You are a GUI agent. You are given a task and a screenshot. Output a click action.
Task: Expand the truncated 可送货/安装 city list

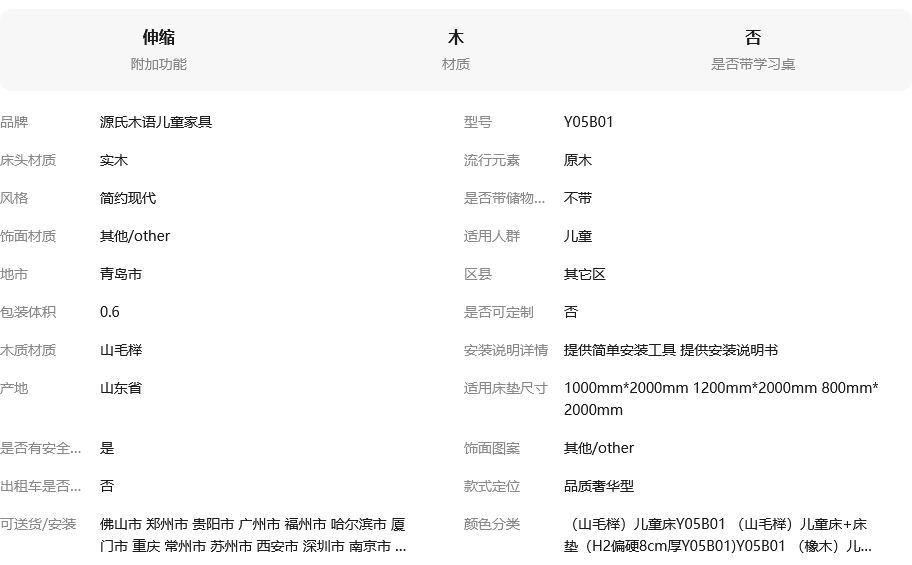pos(253,535)
